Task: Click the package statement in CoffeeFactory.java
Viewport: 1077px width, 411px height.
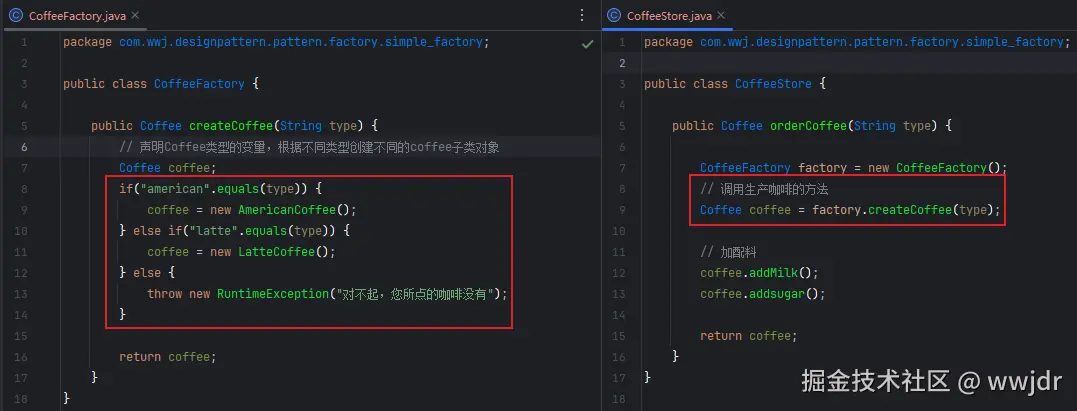Action: point(276,42)
